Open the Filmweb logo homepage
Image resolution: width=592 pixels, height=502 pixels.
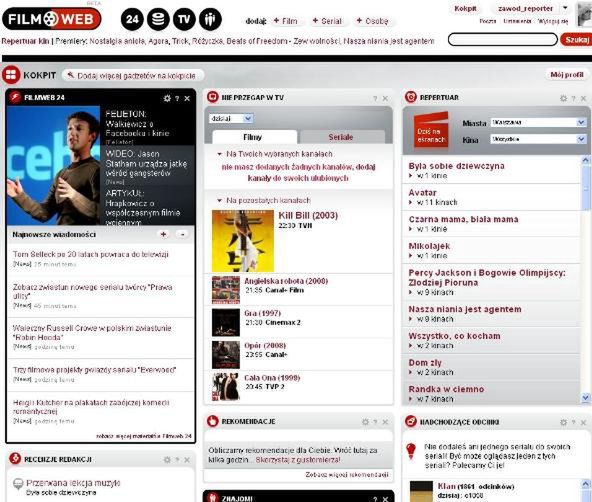(52, 18)
